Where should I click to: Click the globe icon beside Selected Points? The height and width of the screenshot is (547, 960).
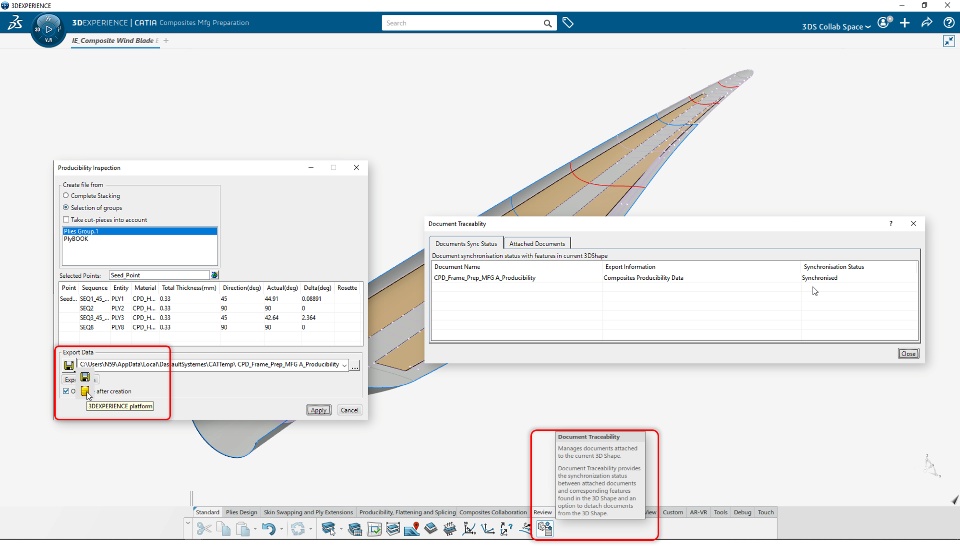214,275
